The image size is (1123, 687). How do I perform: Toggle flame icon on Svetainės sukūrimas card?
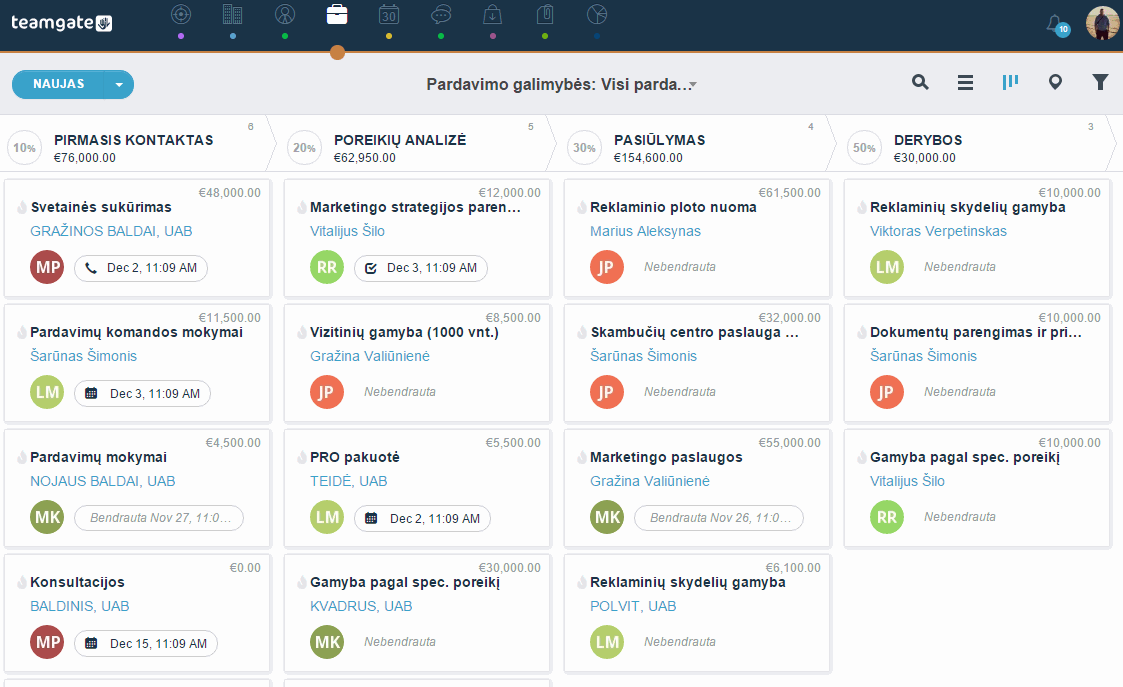(x=22, y=208)
